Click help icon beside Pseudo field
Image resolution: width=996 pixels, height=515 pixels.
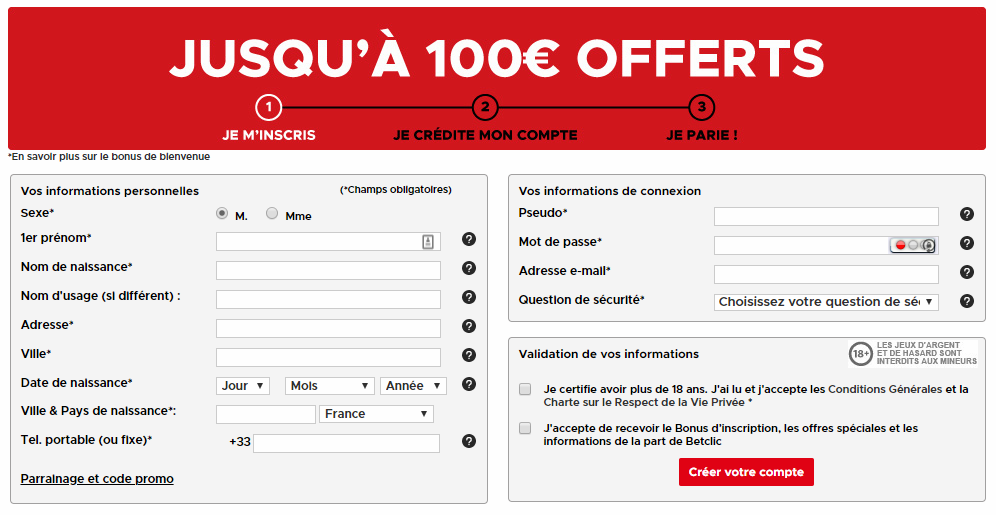tap(967, 214)
